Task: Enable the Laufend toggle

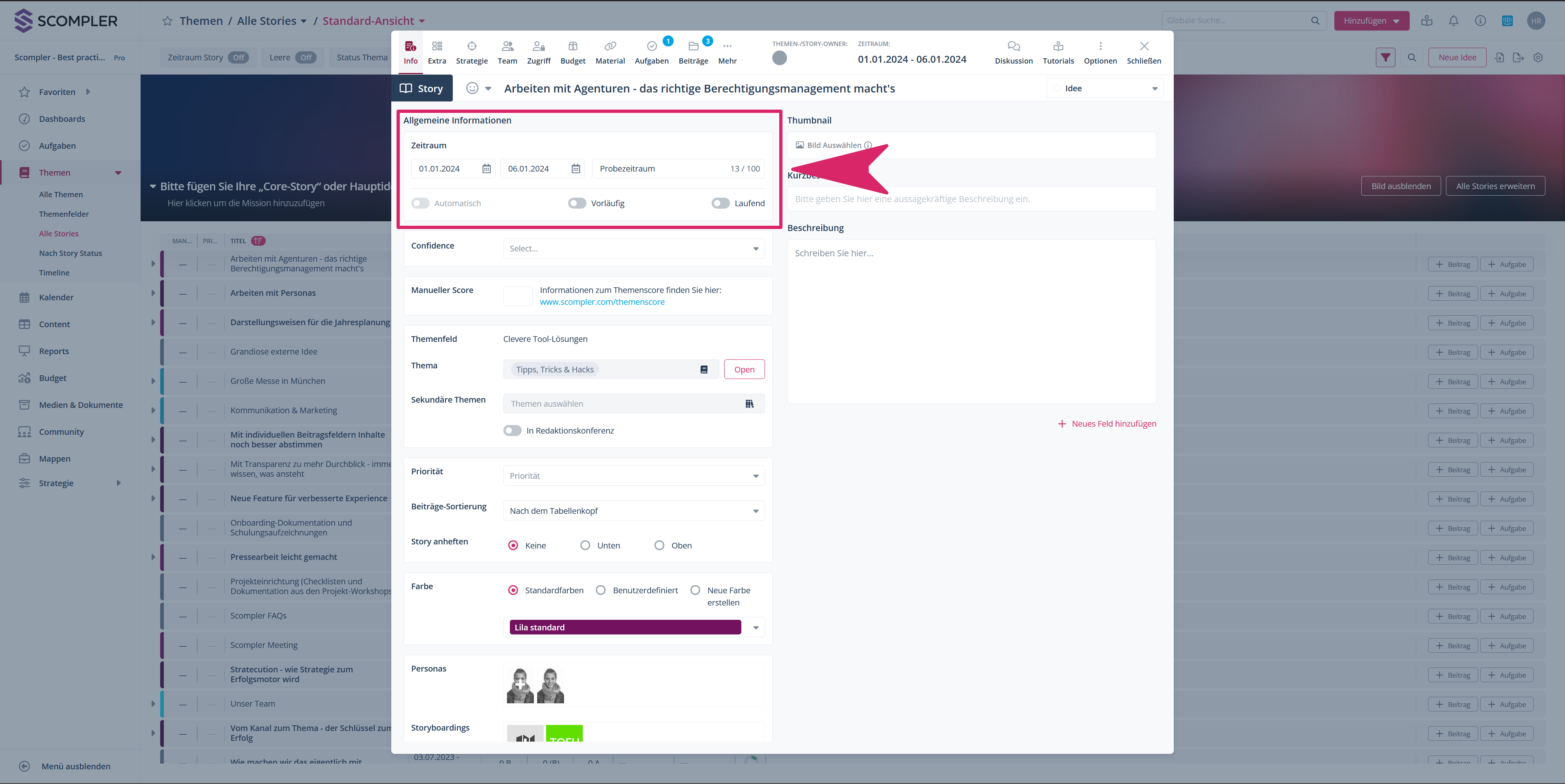Action: coord(720,203)
